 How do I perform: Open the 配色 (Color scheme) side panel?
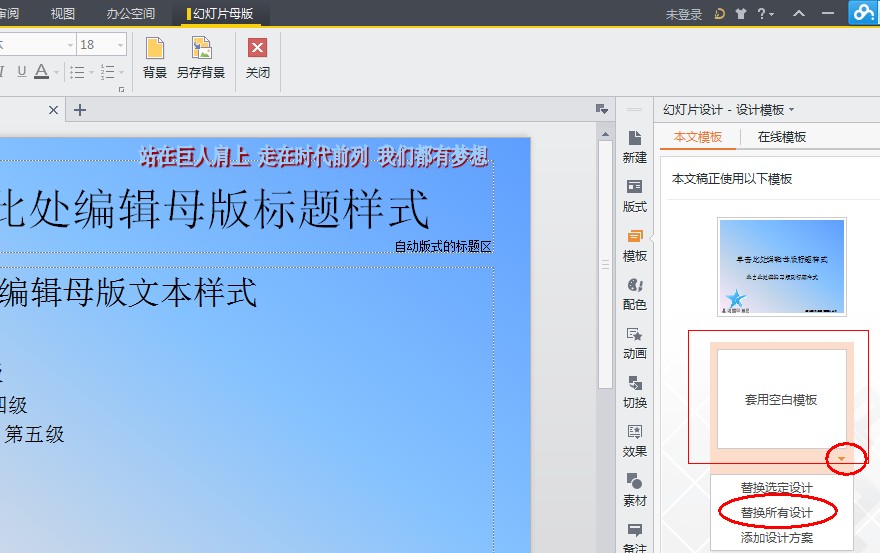pyautogui.click(x=635, y=294)
